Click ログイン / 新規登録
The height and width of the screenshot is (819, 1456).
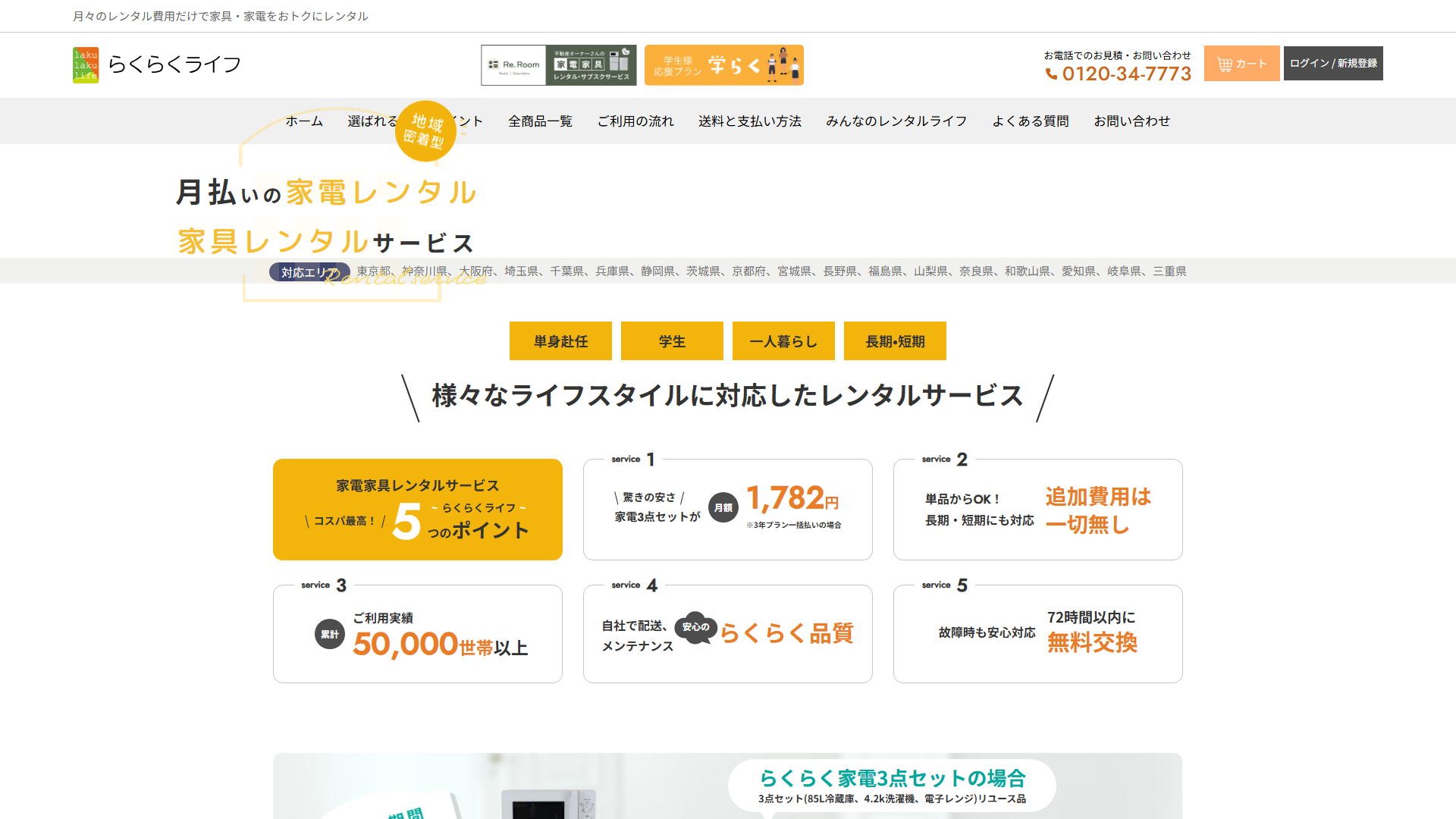(x=1332, y=64)
